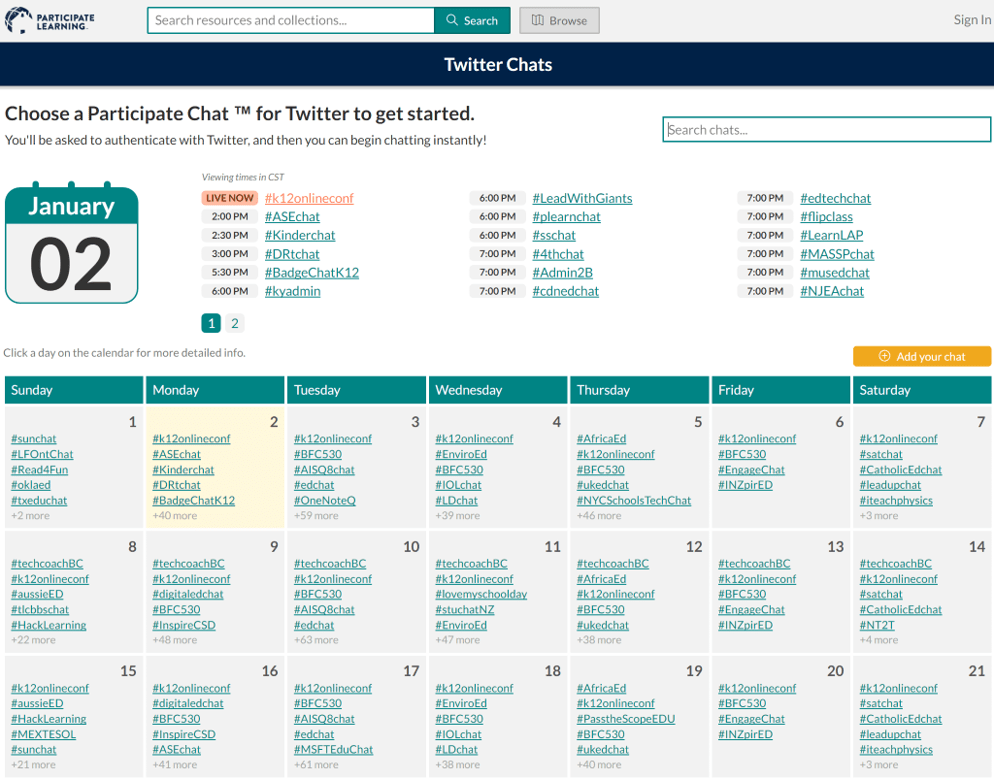Open #CatholicEdchat on Saturday the 21st
994x779 pixels.
coord(900,719)
